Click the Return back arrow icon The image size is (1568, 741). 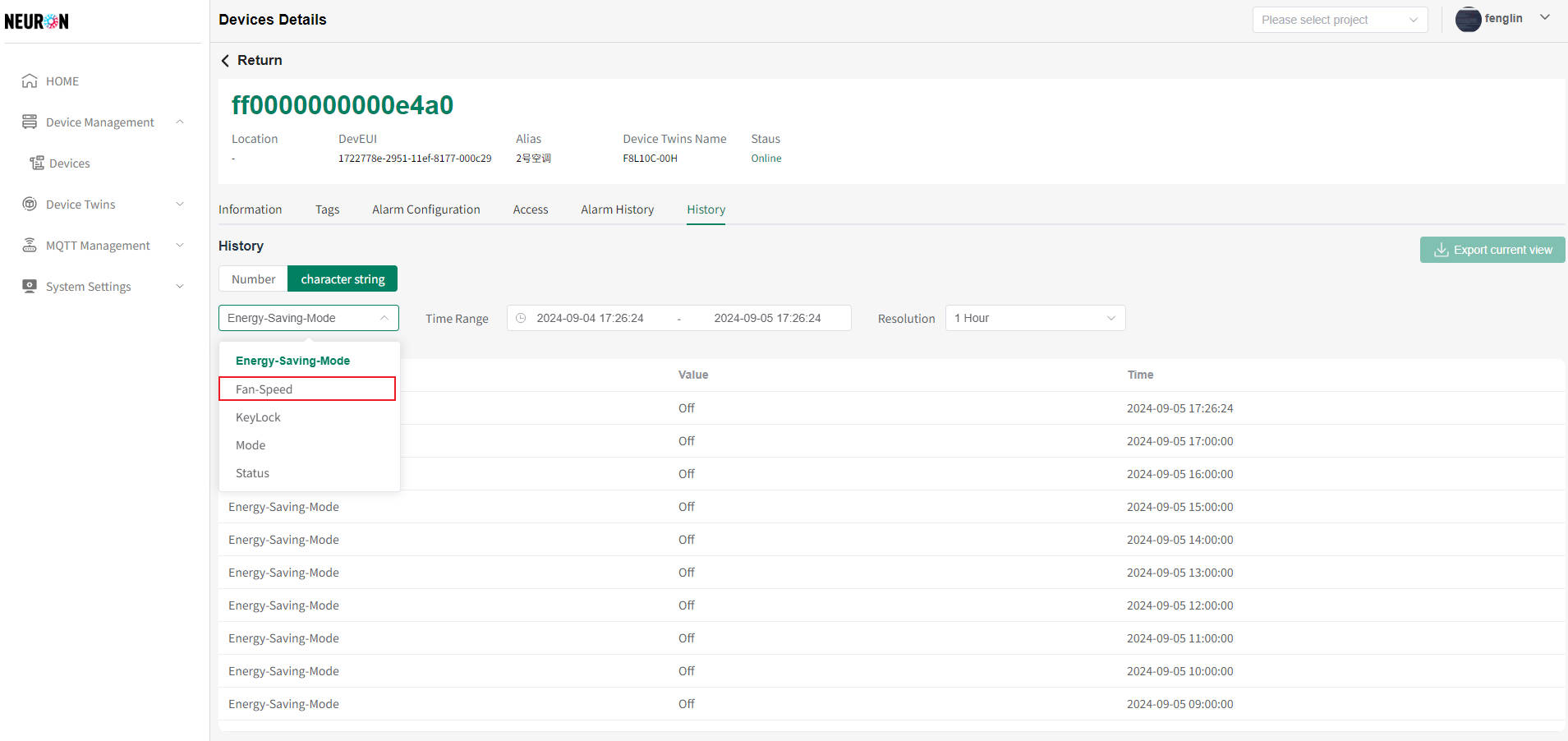click(x=225, y=61)
